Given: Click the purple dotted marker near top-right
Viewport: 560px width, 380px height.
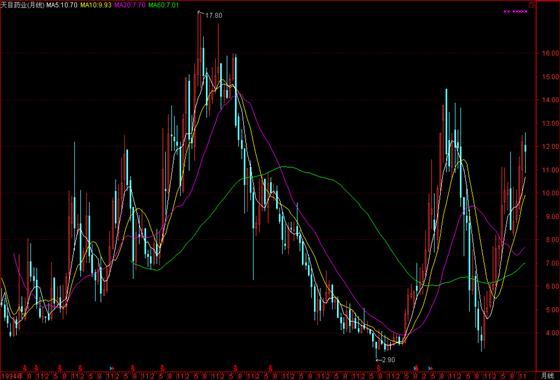Looking at the screenshot, I should 515,12.
